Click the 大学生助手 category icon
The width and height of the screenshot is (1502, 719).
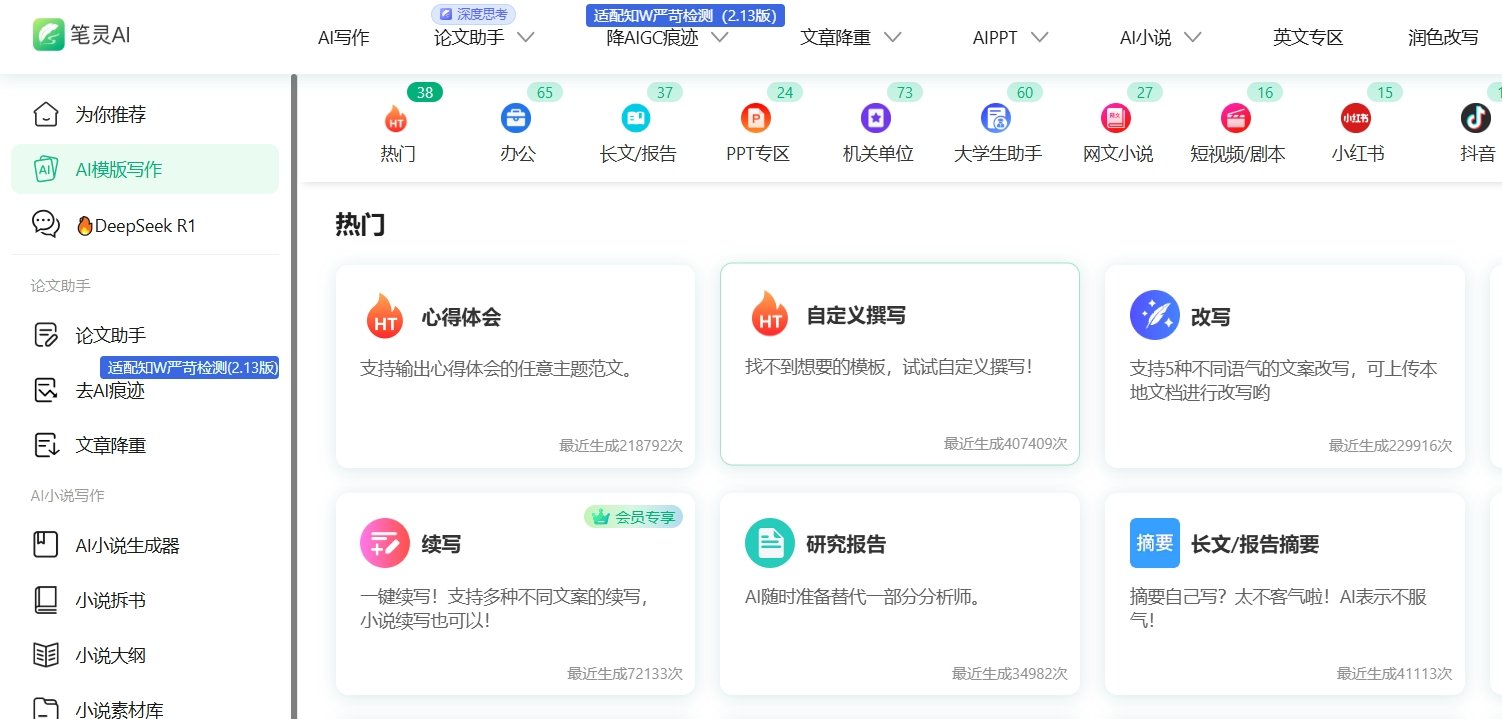pyautogui.click(x=996, y=118)
